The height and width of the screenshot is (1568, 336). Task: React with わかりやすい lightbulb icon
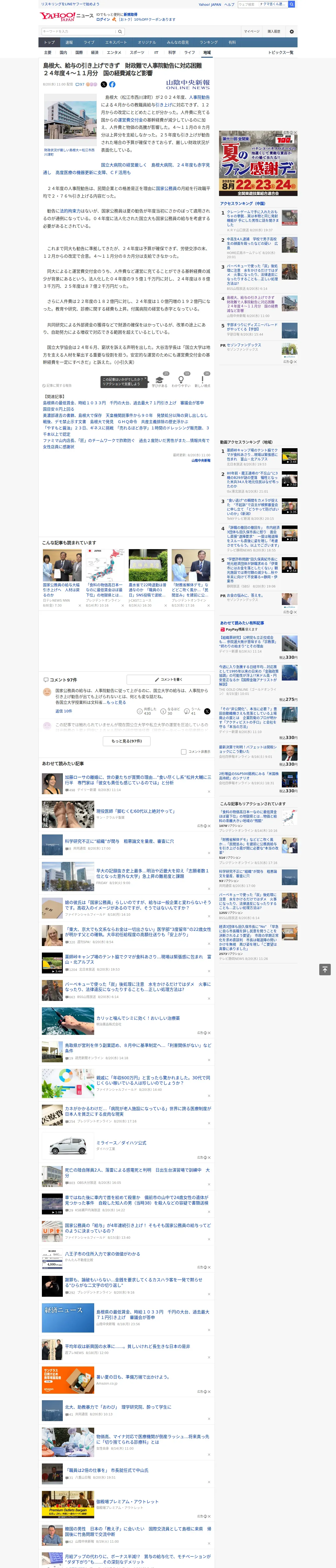click(181, 379)
